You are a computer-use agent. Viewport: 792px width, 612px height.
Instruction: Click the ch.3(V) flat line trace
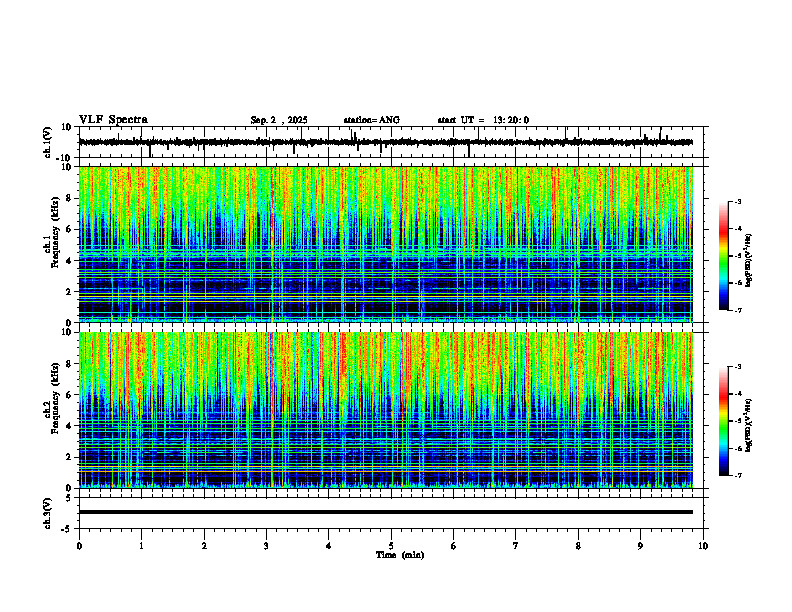[x=385, y=512]
